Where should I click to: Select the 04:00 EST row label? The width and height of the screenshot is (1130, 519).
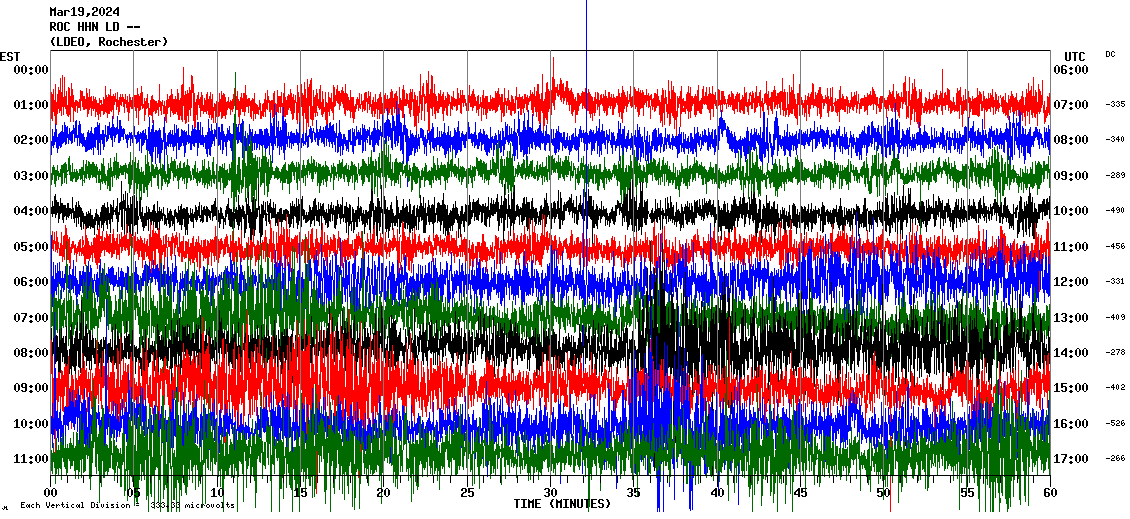30,211
